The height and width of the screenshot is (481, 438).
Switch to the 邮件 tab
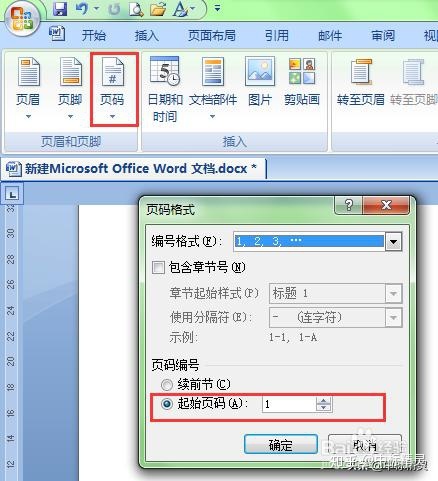(330, 35)
